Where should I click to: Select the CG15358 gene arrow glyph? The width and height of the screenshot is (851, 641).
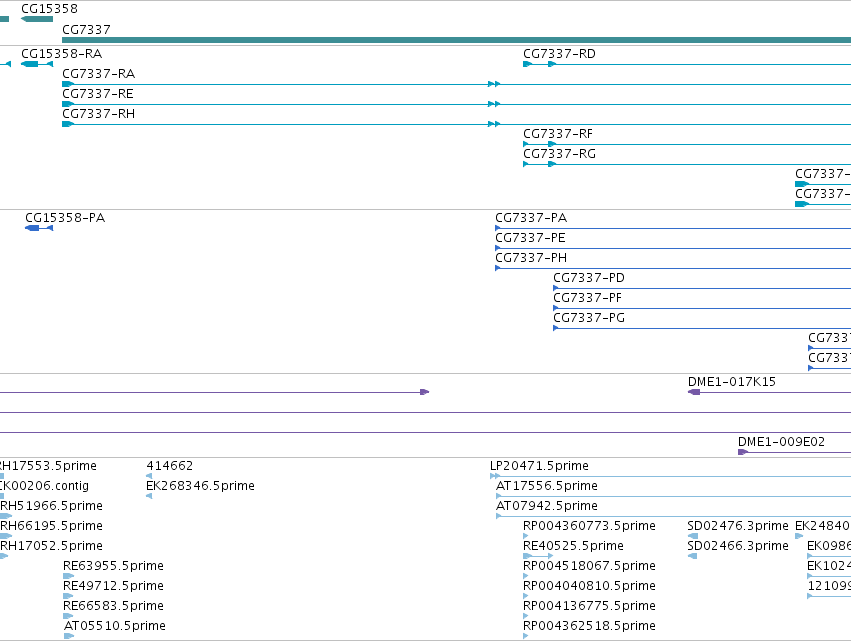click(x=37, y=19)
